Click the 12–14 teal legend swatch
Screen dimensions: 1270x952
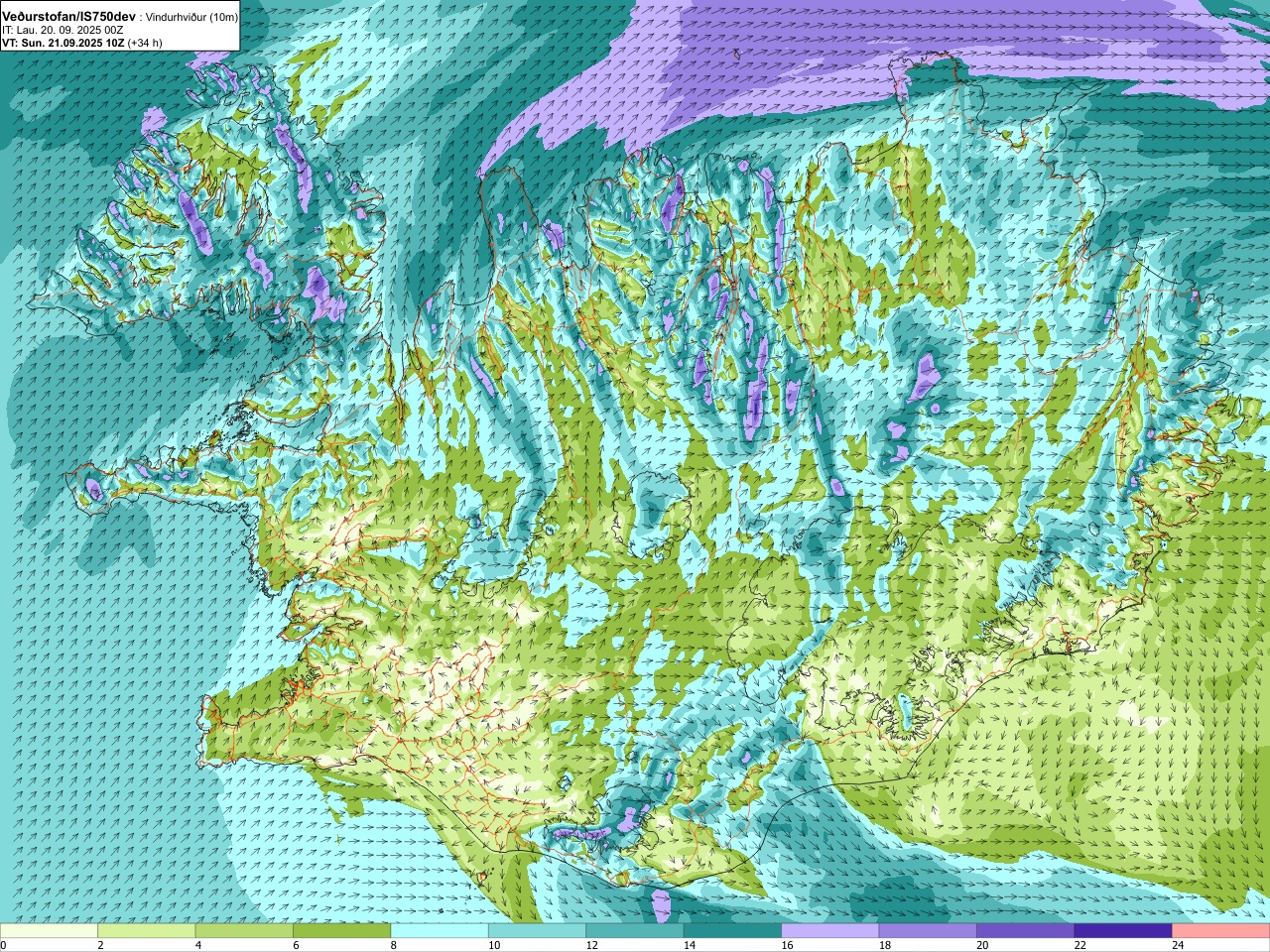(635, 931)
